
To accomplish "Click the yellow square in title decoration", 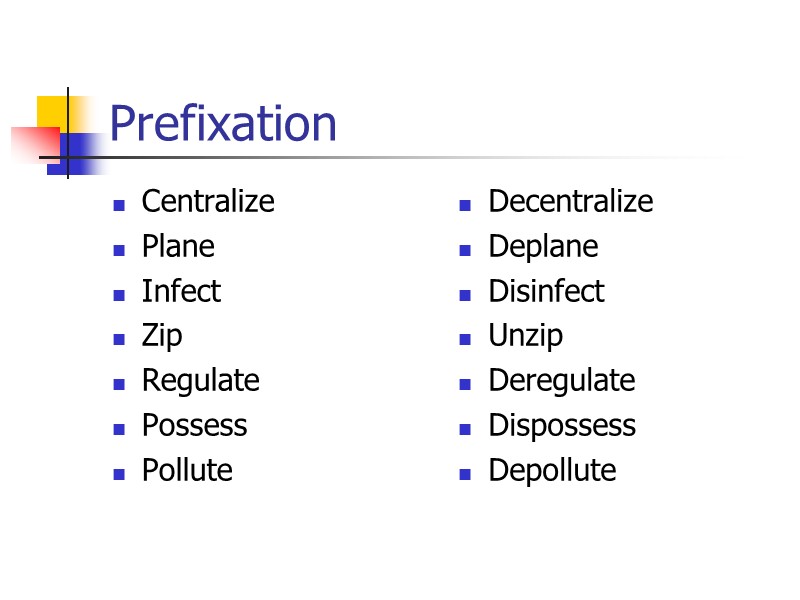I will [x=52, y=111].
